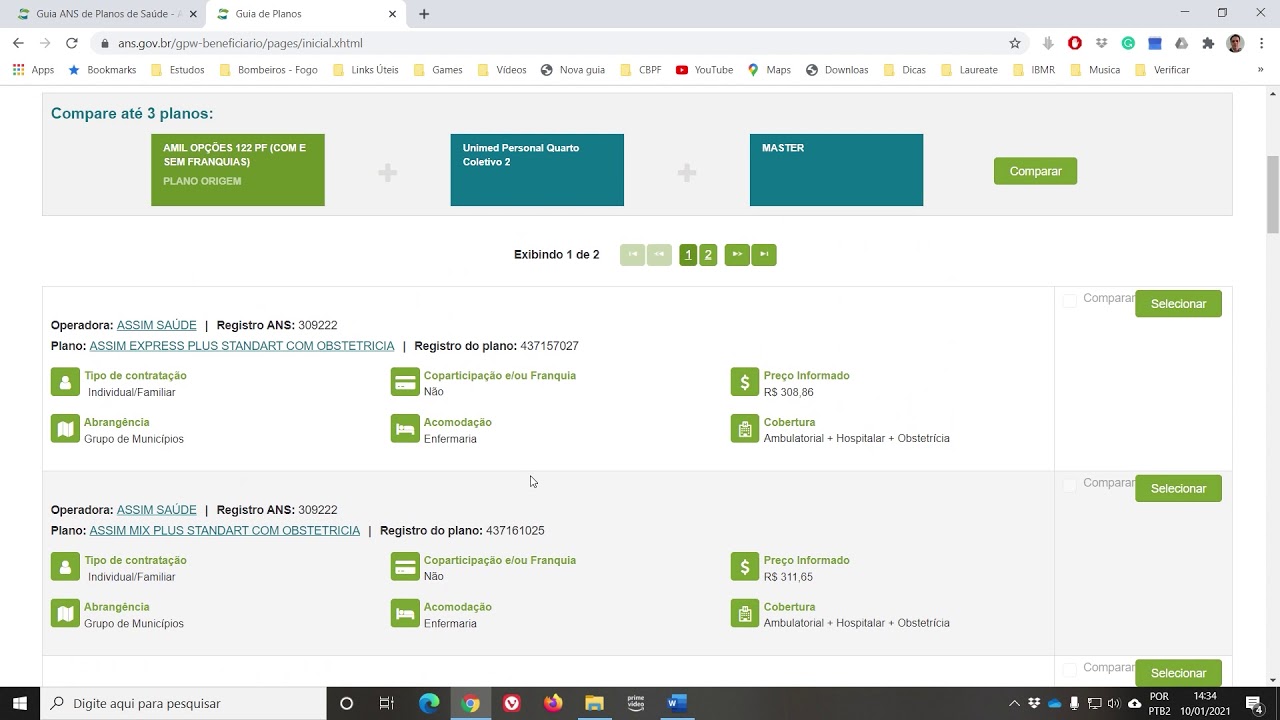Go to the next results page arrow
This screenshot has width=1280, height=720.
[x=737, y=255]
